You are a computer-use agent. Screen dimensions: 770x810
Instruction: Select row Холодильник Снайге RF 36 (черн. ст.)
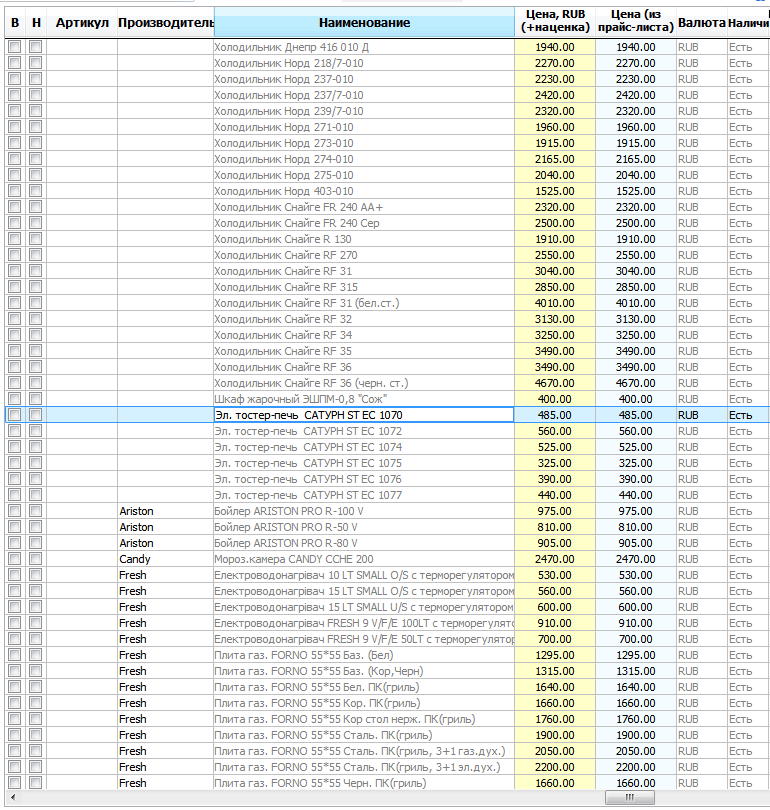(387, 383)
